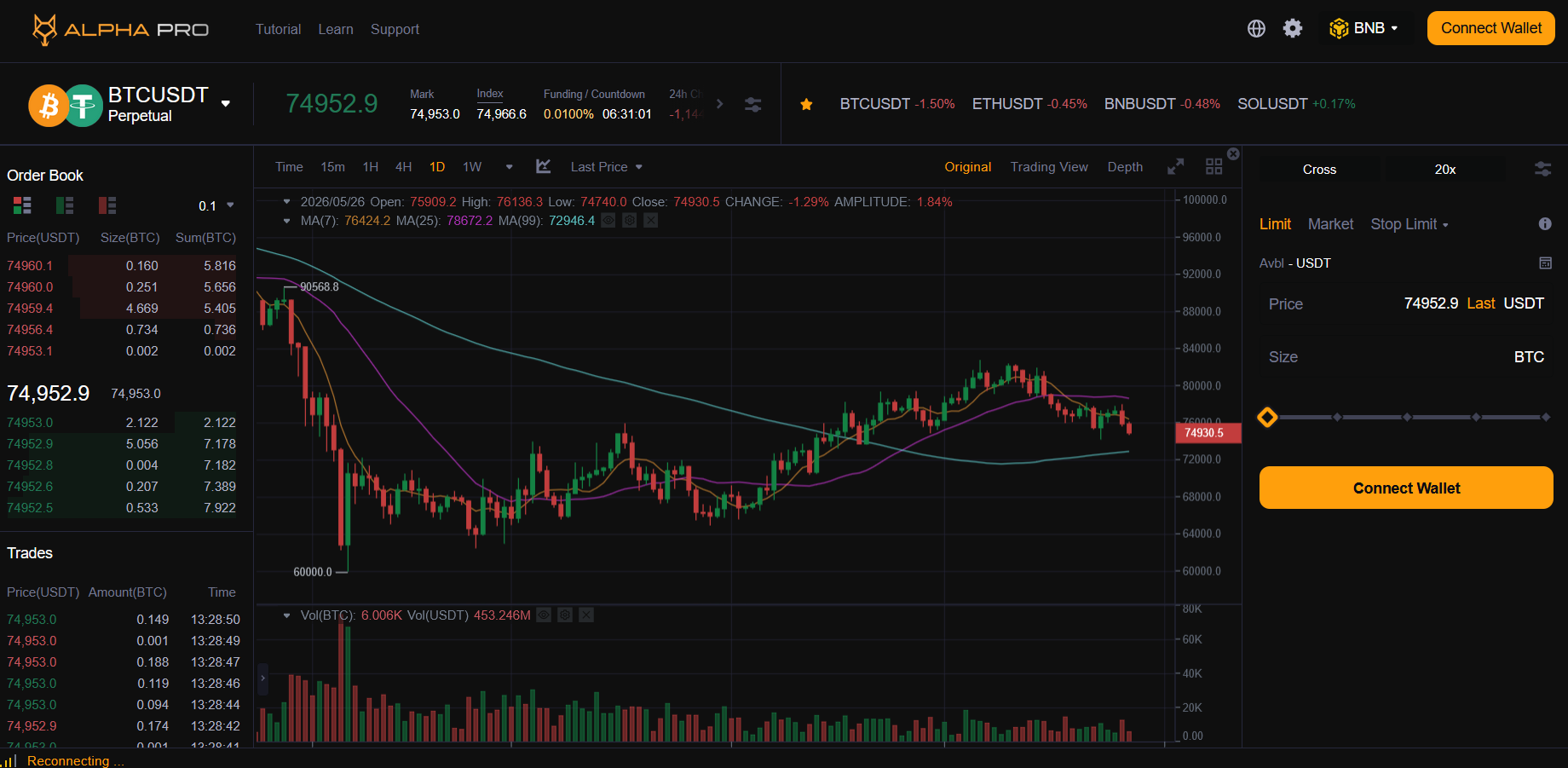Viewport: 1568px width, 768px height.
Task: Show buy orders only in order book
Action: pyautogui.click(x=65, y=205)
